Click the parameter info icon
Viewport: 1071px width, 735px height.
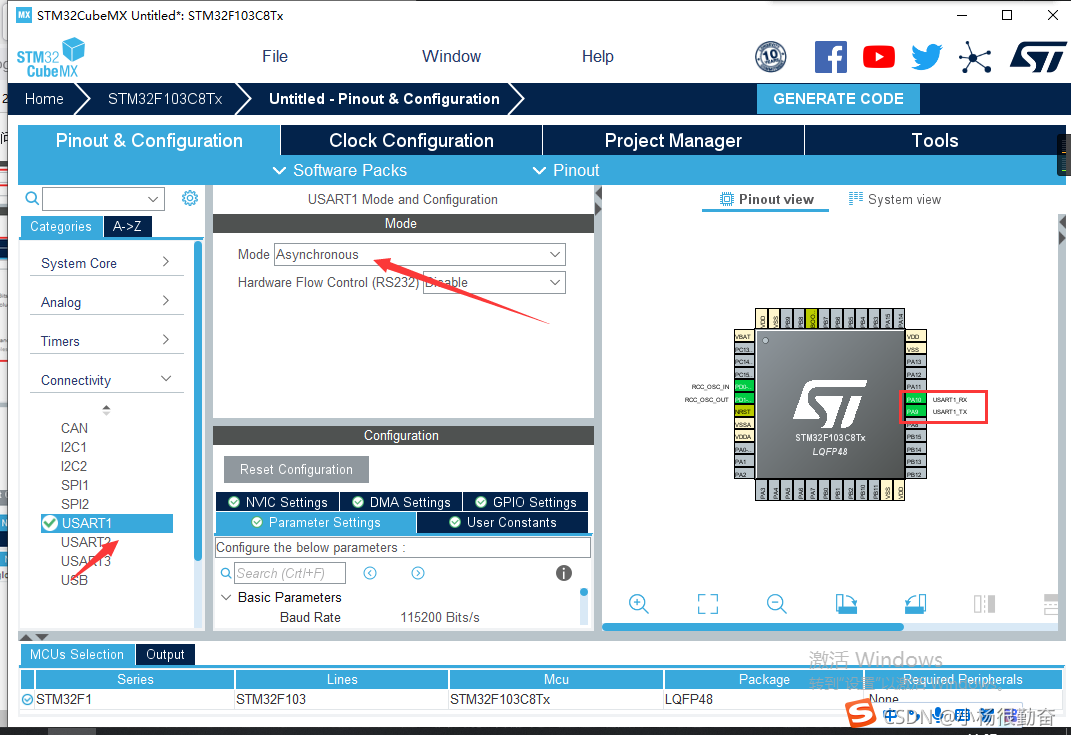(x=564, y=573)
